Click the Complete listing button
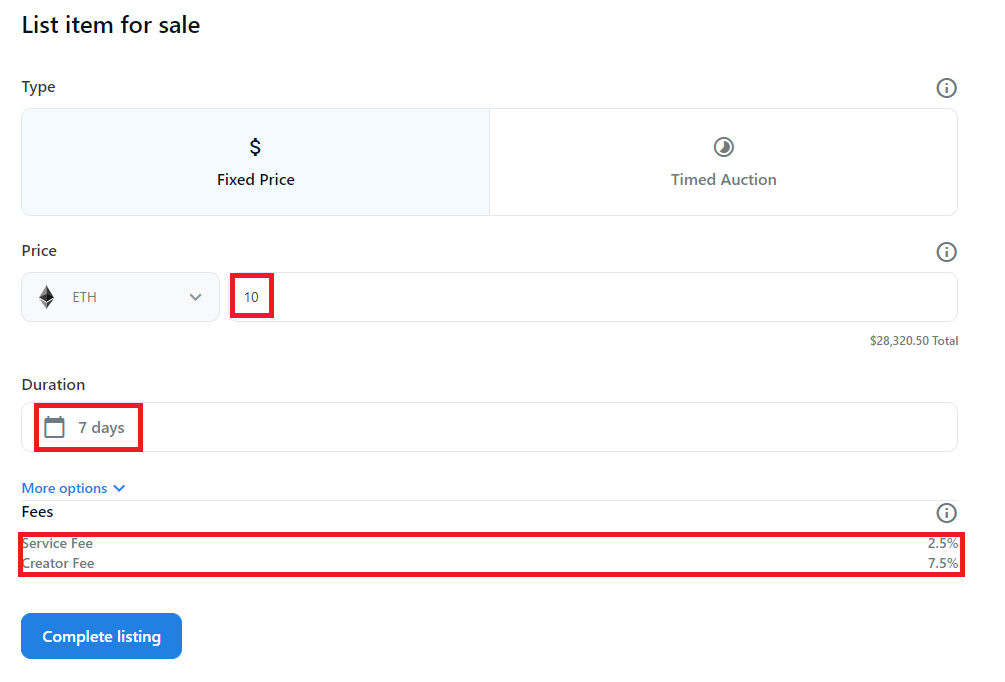The height and width of the screenshot is (682, 1005). [101, 636]
